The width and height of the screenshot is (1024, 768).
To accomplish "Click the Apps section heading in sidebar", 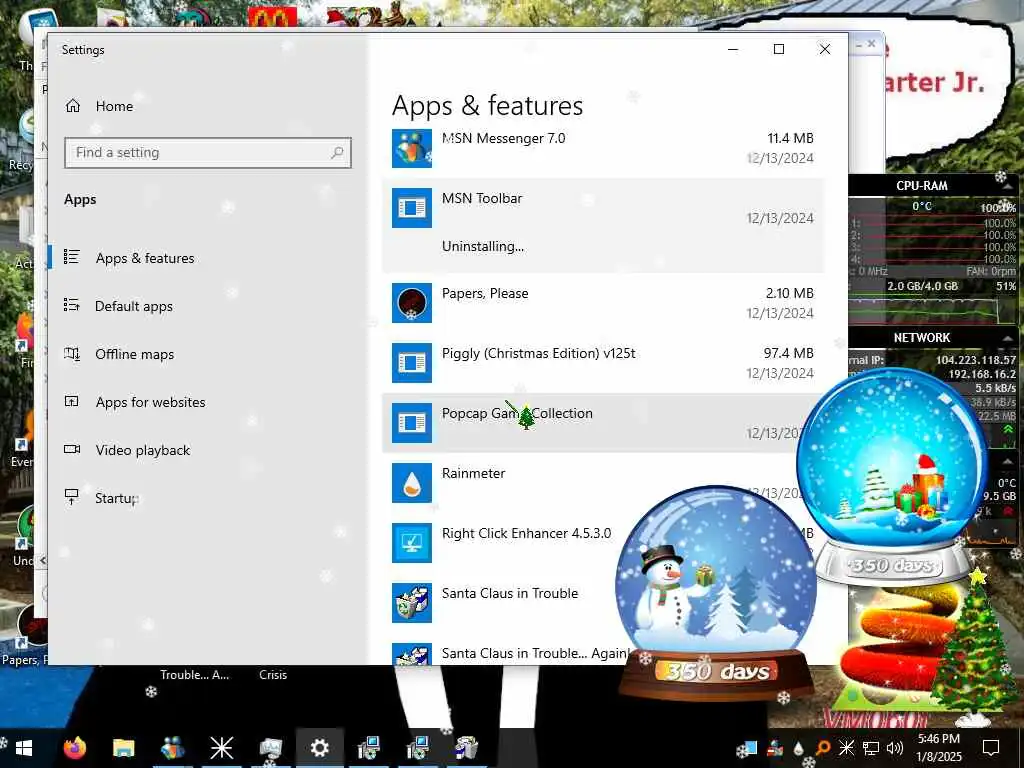I will click(x=80, y=200).
